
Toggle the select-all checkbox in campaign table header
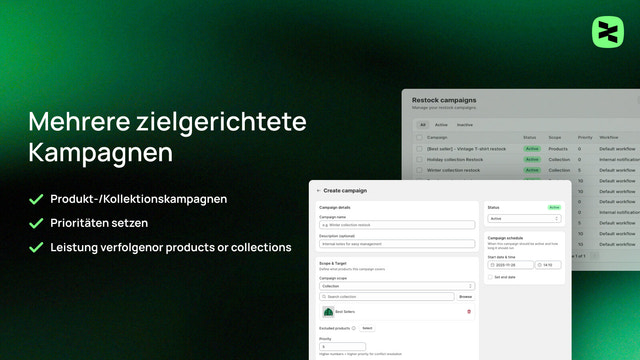[x=419, y=138]
